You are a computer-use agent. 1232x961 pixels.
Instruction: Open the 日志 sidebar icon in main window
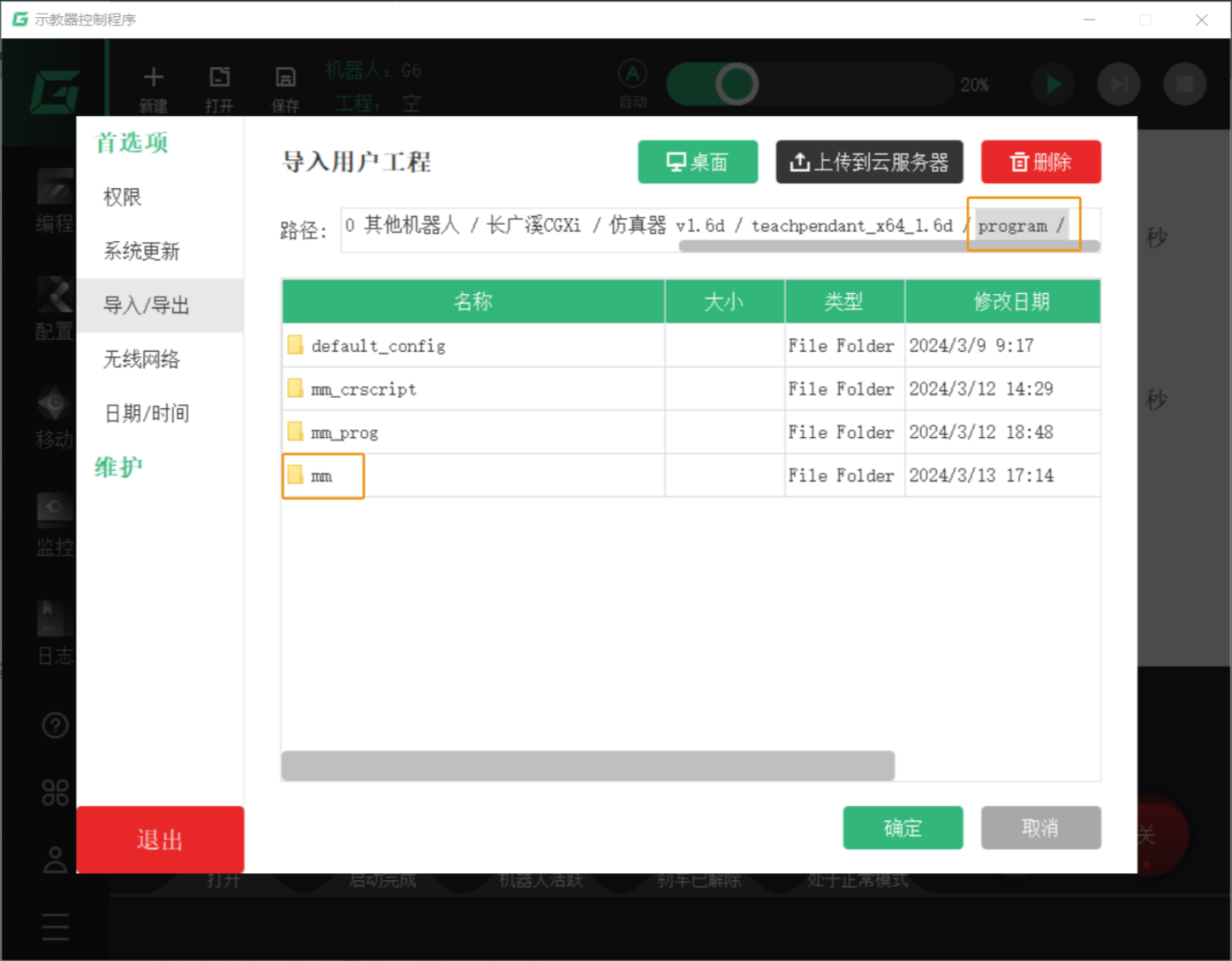click(x=55, y=619)
